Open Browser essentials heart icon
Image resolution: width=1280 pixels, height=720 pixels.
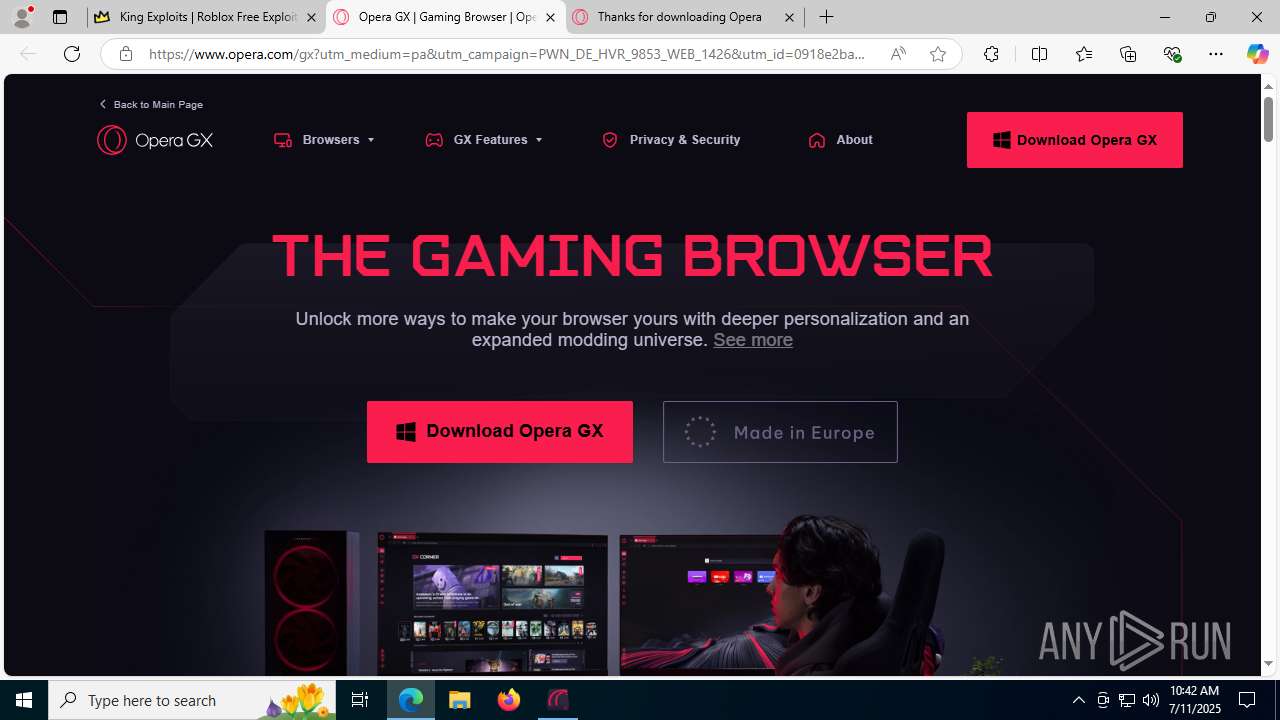(1173, 54)
